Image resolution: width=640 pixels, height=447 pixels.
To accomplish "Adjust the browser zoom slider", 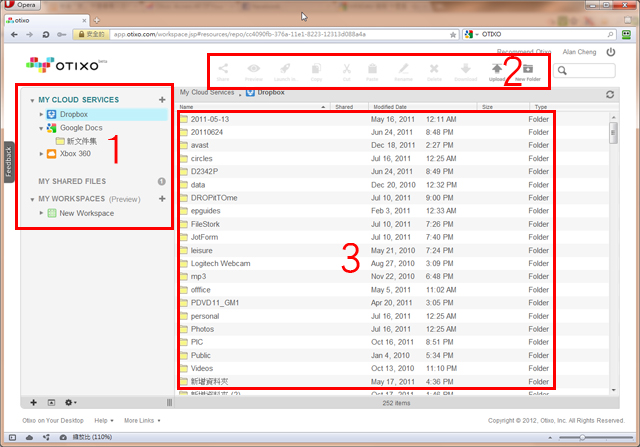I will [583, 438].
